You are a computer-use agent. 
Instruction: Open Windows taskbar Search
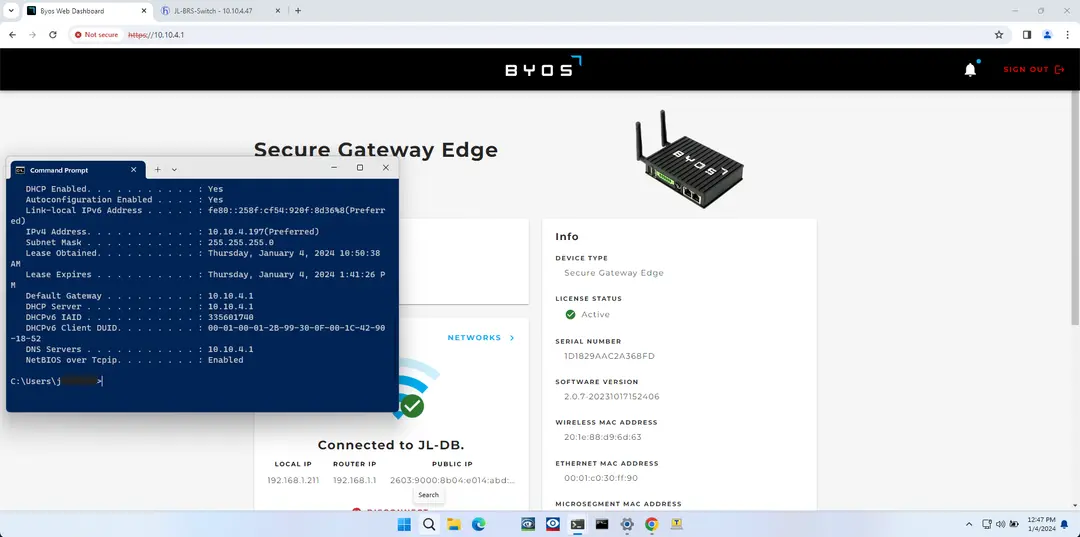(x=428, y=525)
